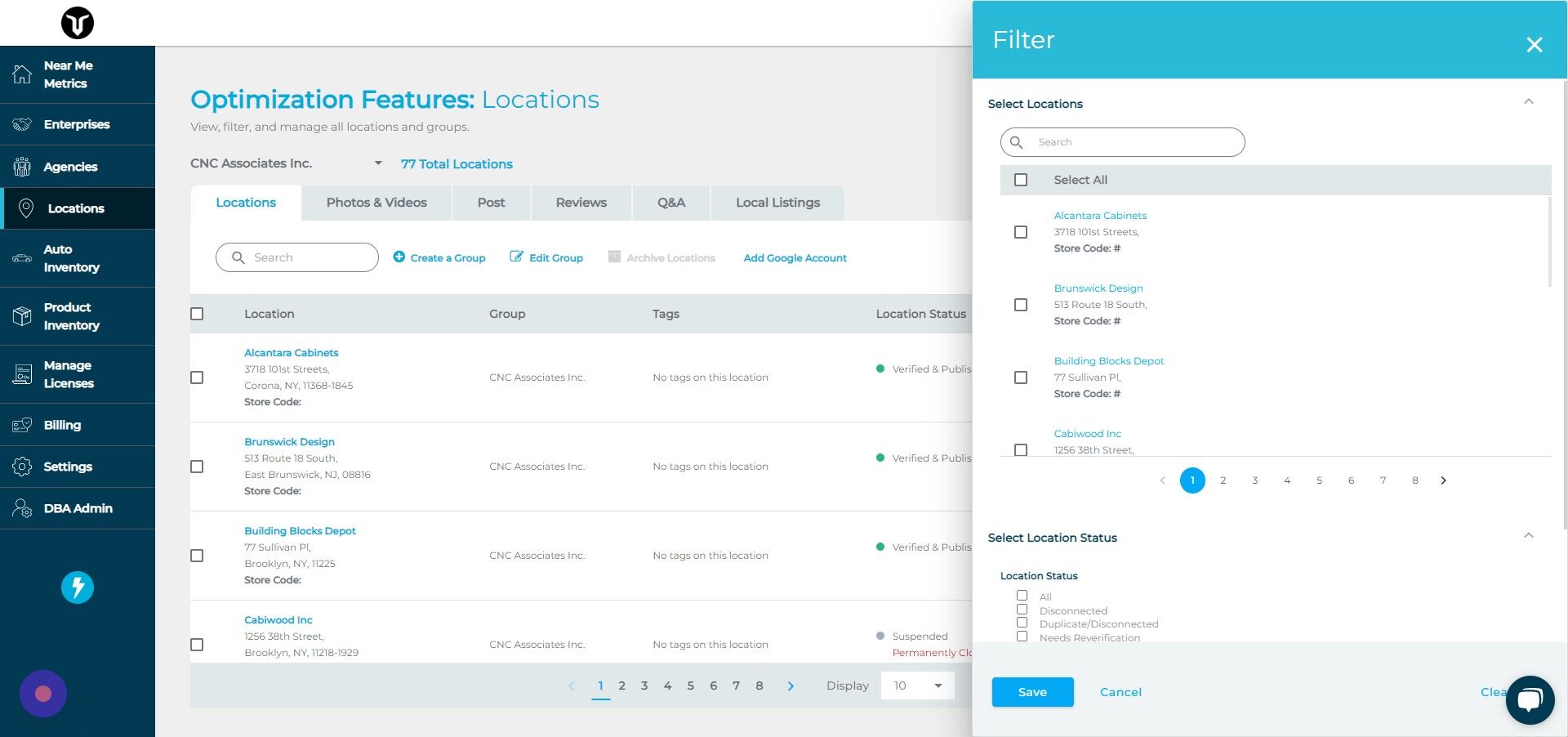Image resolution: width=1568 pixels, height=737 pixels.
Task: Open the chat widget bubble
Action: [1530, 699]
